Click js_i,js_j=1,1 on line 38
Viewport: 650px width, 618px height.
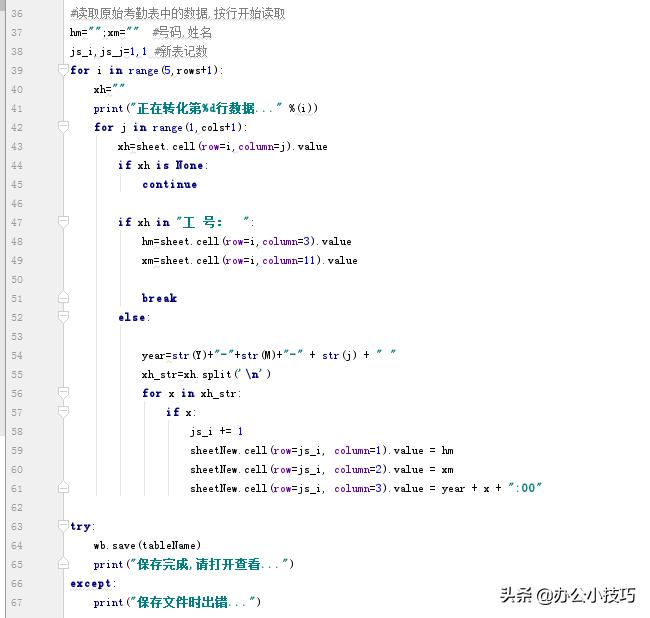tap(109, 52)
